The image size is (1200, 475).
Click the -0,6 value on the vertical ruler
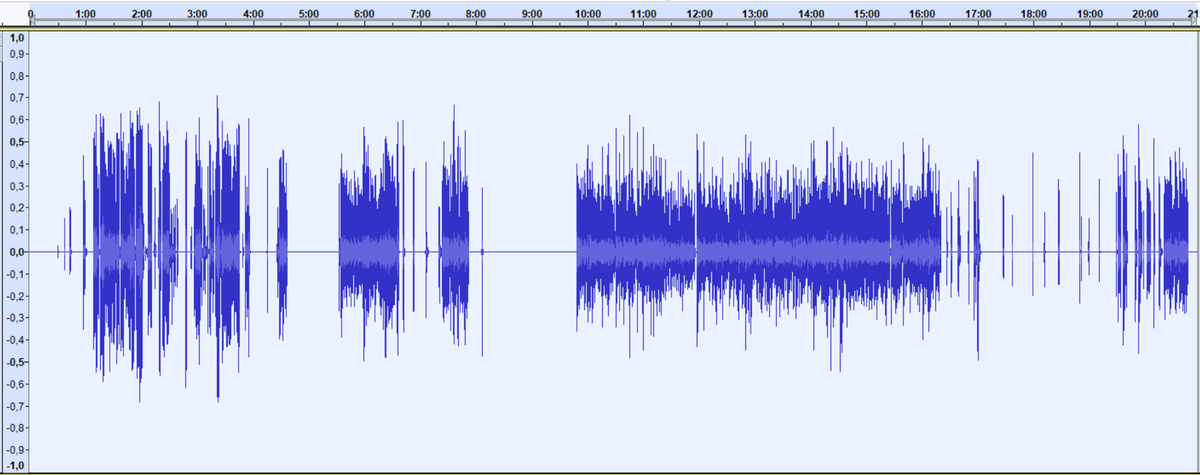(x=15, y=384)
